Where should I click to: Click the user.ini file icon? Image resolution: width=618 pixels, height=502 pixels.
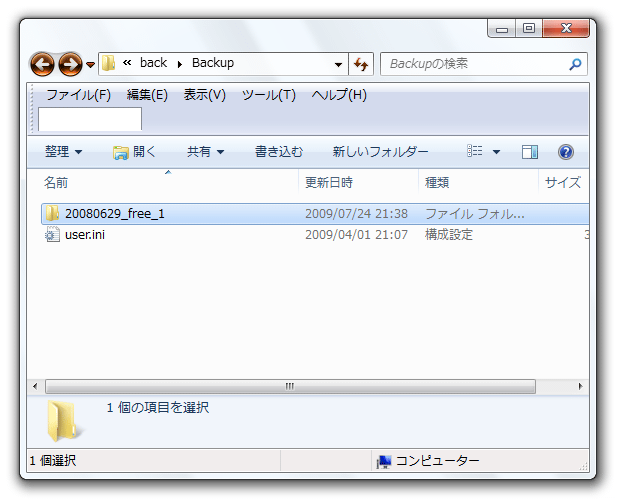pyautogui.click(x=52, y=235)
